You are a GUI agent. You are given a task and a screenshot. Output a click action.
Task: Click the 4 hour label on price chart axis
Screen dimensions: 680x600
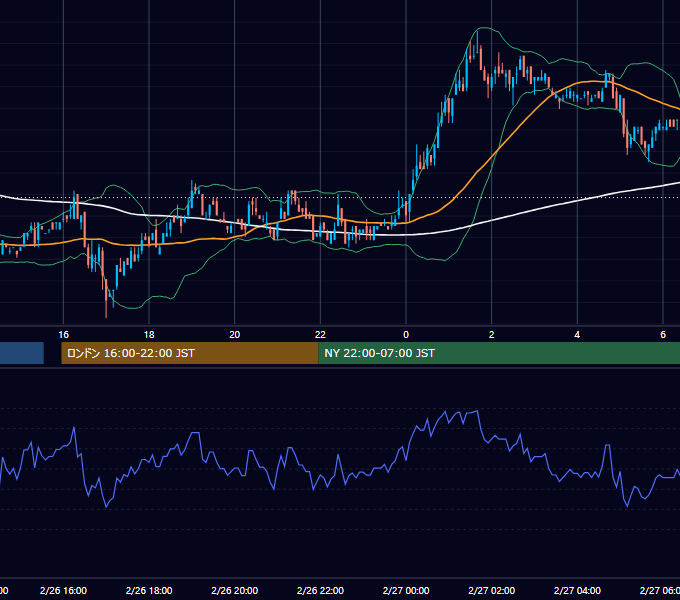coord(577,335)
